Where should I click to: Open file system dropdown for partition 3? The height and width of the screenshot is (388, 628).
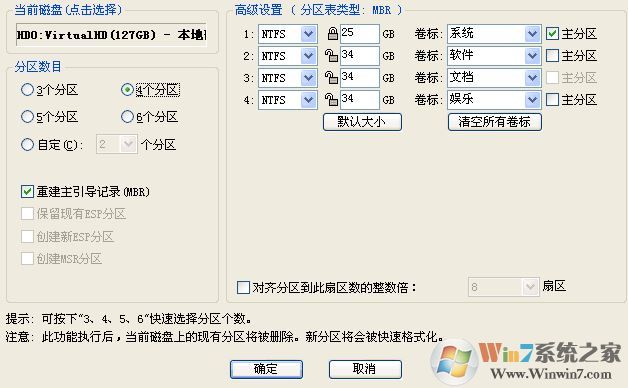(308, 78)
